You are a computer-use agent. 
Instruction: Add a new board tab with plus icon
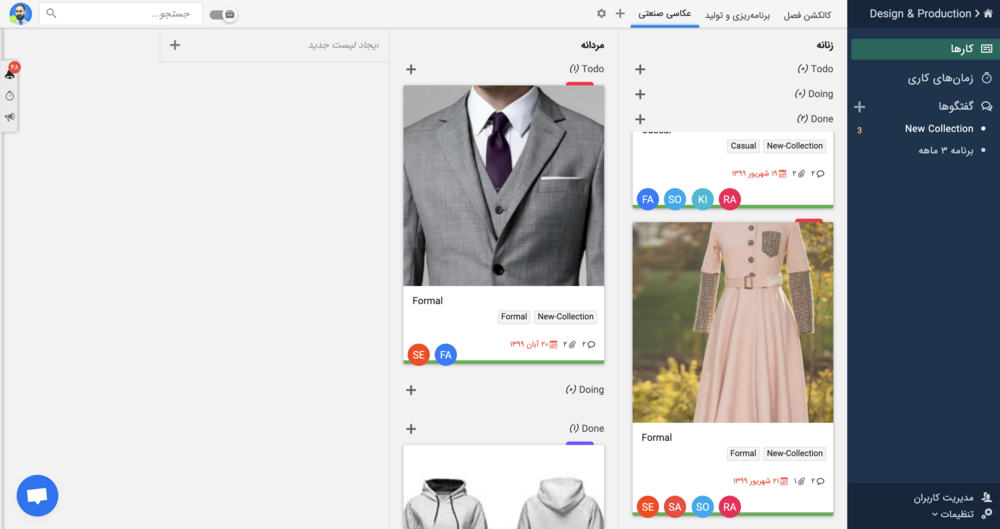coord(620,13)
